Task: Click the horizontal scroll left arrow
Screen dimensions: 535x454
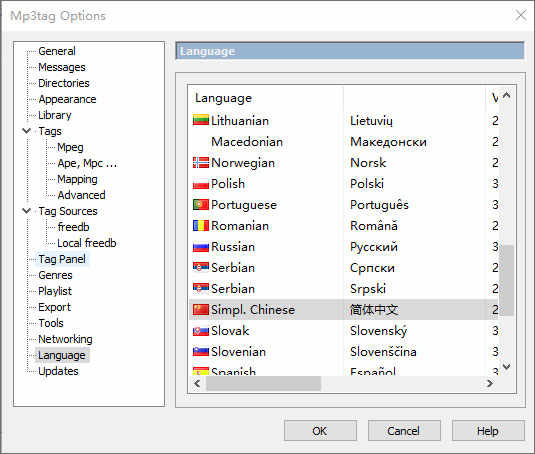Action: (197, 383)
